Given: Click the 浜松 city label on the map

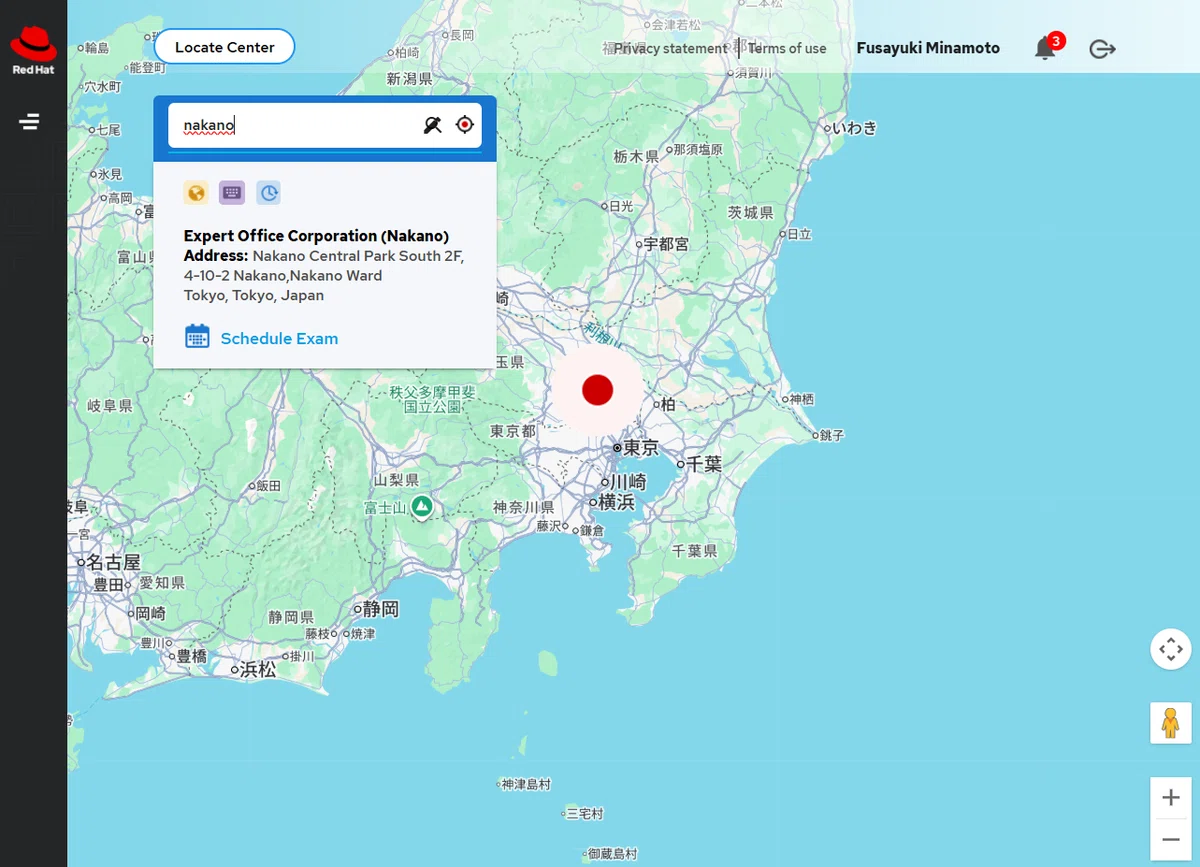Looking at the screenshot, I should [x=258, y=669].
